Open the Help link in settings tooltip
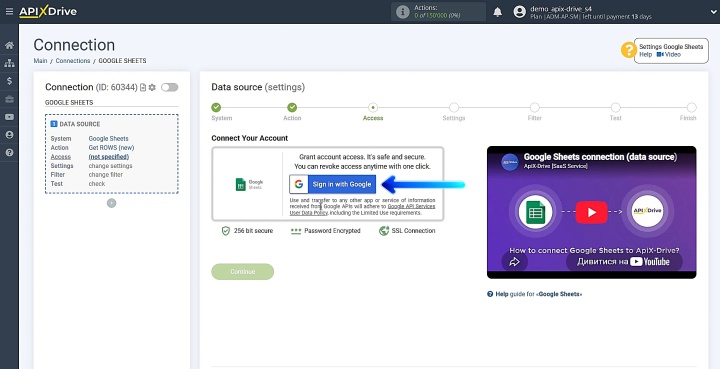Image resolution: width=720 pixels, height=369 pixels. click(x=645, y=54)
